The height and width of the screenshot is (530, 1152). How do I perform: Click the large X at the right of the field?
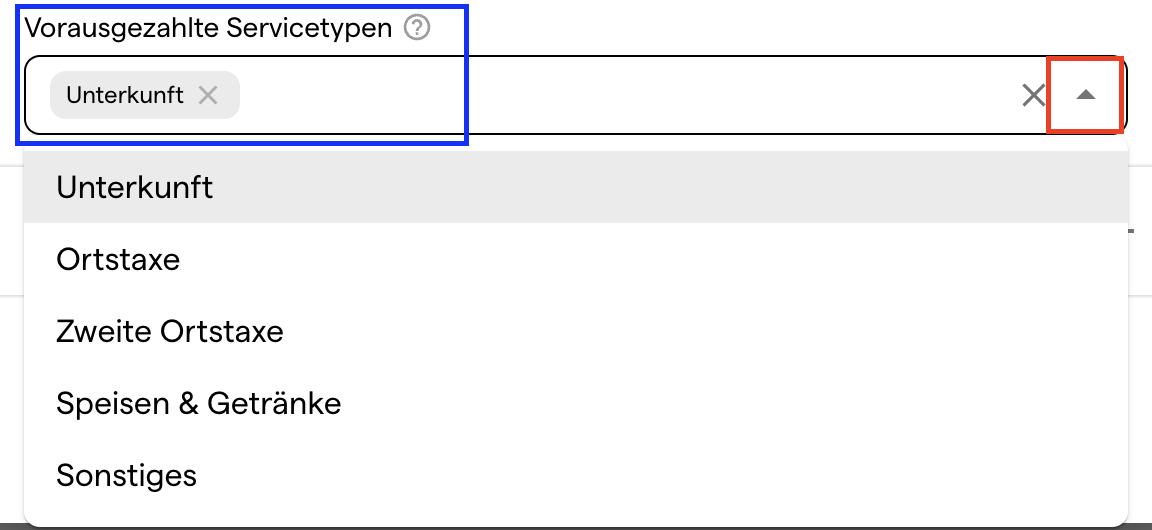[1034, 95]
